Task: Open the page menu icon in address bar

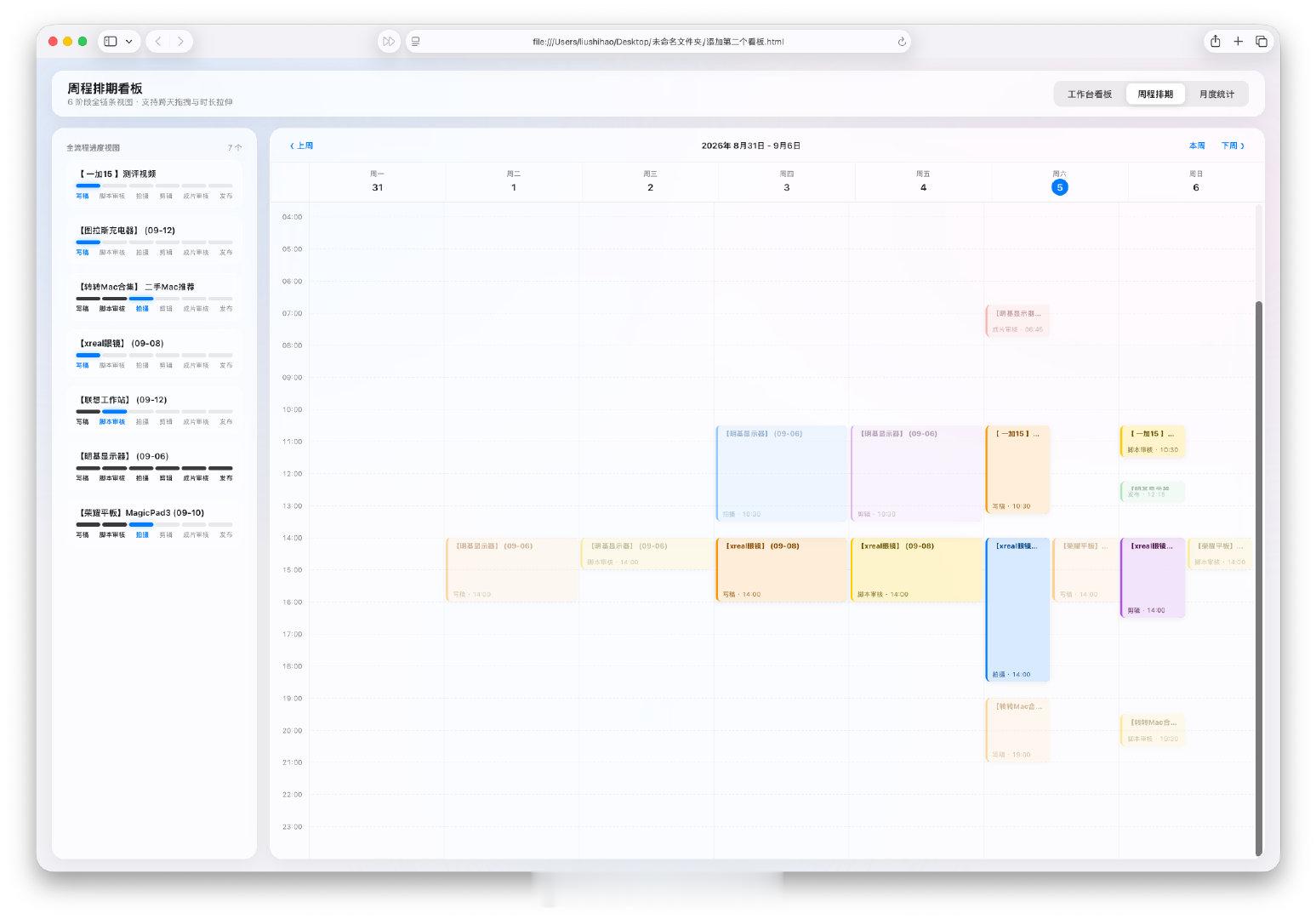Action: [x=415, y=41]
